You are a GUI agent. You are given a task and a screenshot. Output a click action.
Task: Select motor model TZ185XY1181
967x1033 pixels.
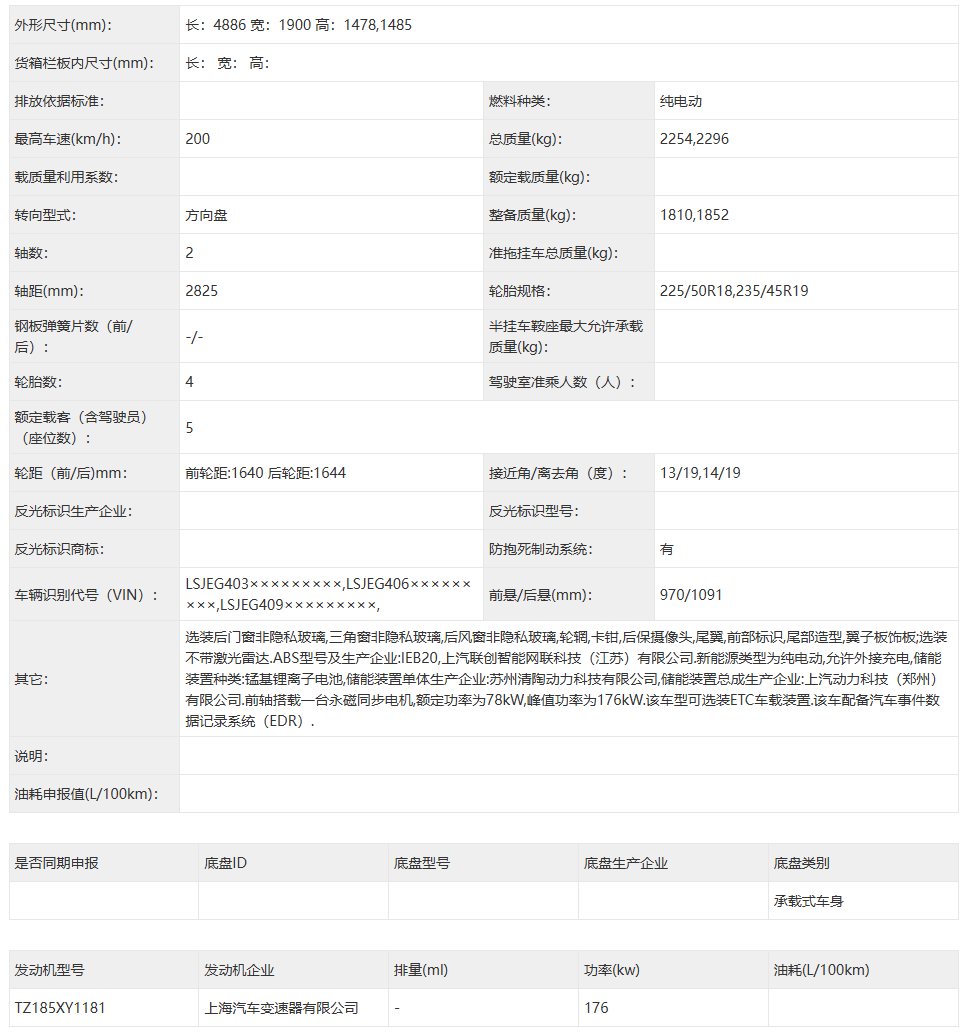[60, 1008]
